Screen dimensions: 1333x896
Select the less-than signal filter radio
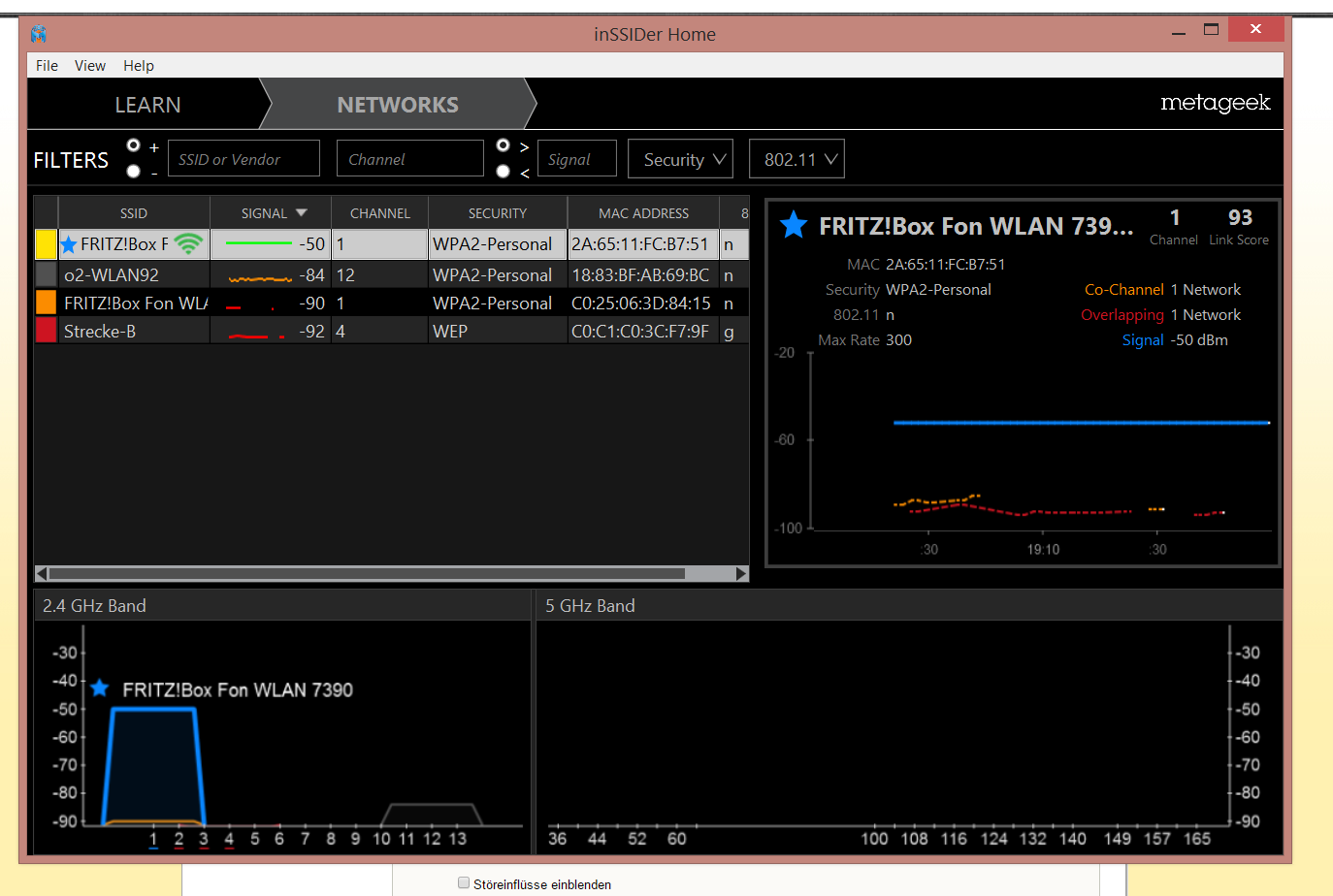[503, 171]
